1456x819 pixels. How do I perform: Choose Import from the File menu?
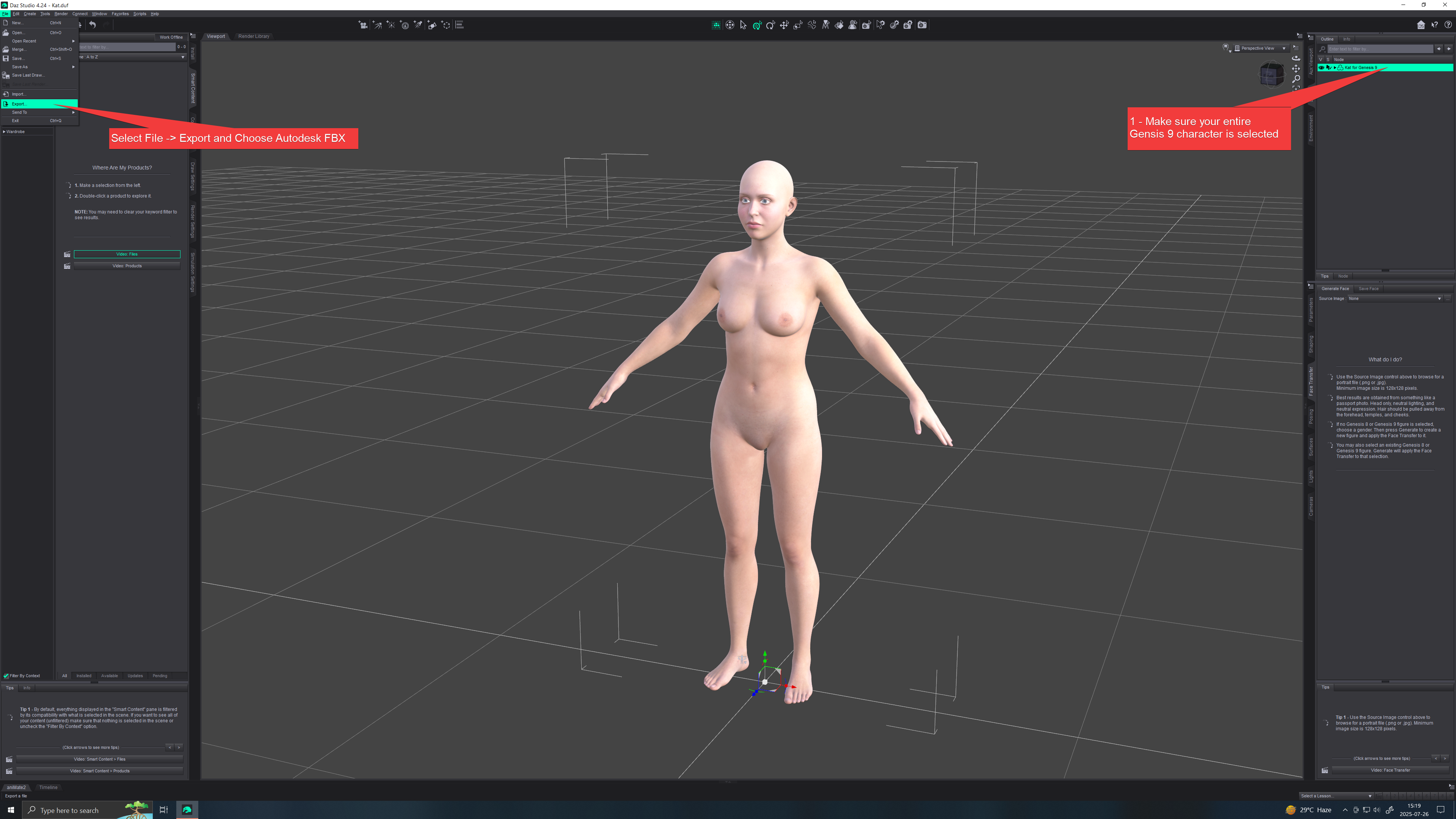tap(39, 94)
